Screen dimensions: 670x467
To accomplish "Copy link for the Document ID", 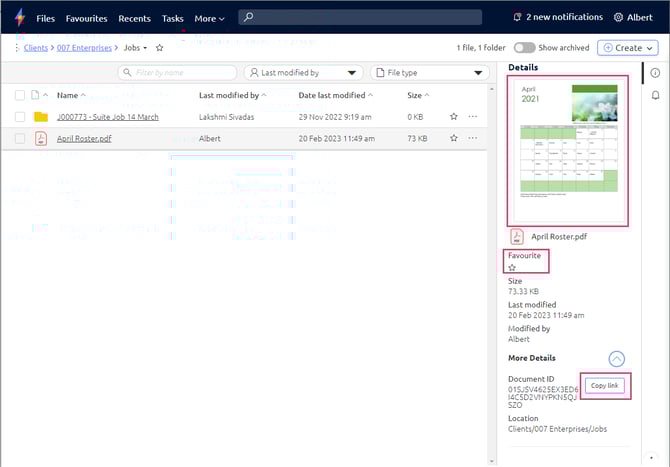I will 604,385.
